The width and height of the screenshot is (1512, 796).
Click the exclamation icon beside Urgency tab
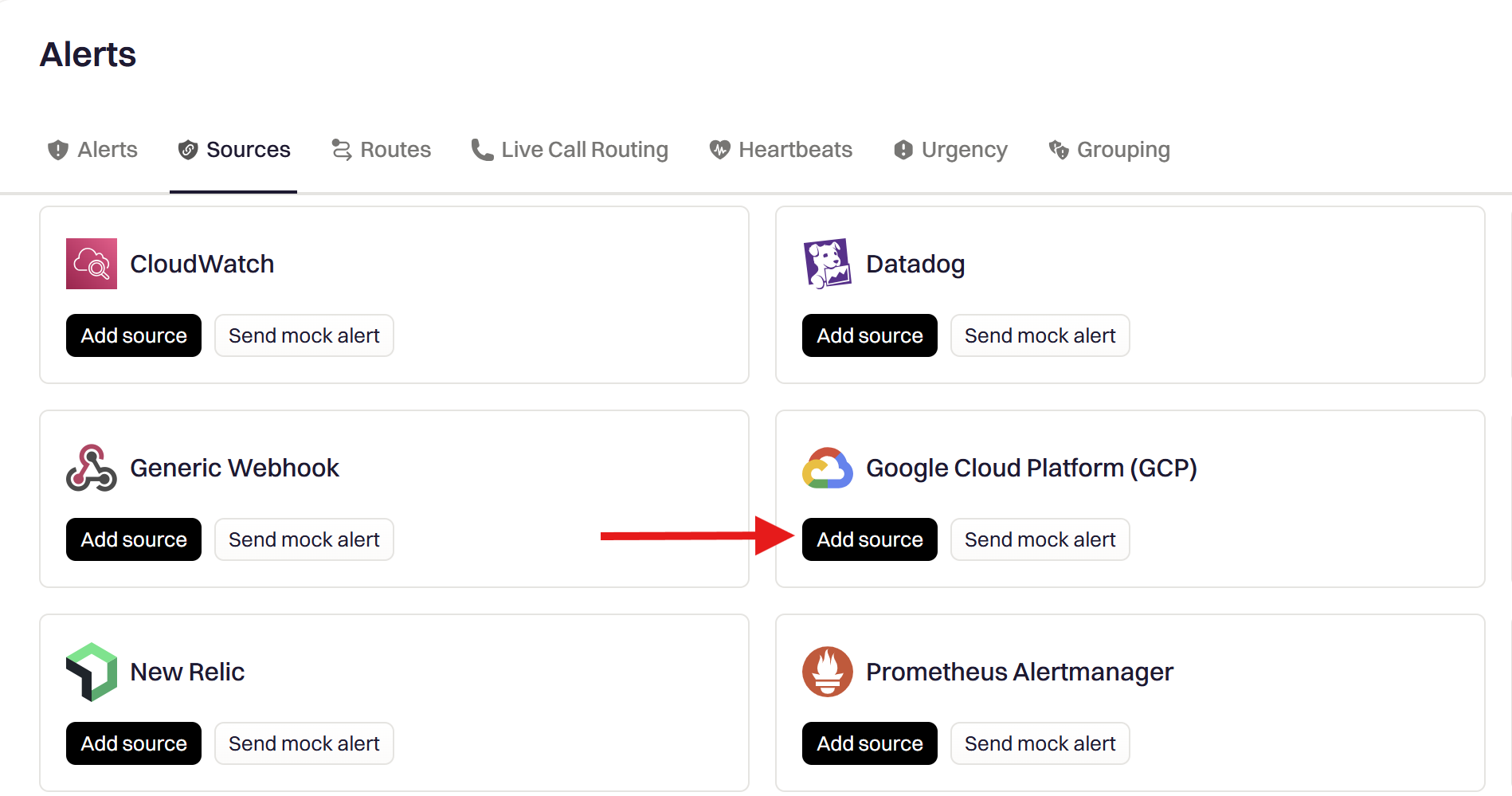coord(903,150)
